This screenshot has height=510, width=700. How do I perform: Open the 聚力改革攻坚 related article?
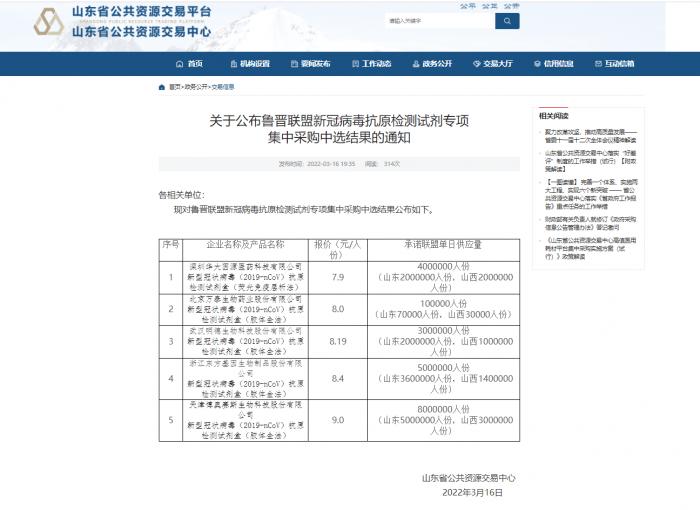coord(597,135)
